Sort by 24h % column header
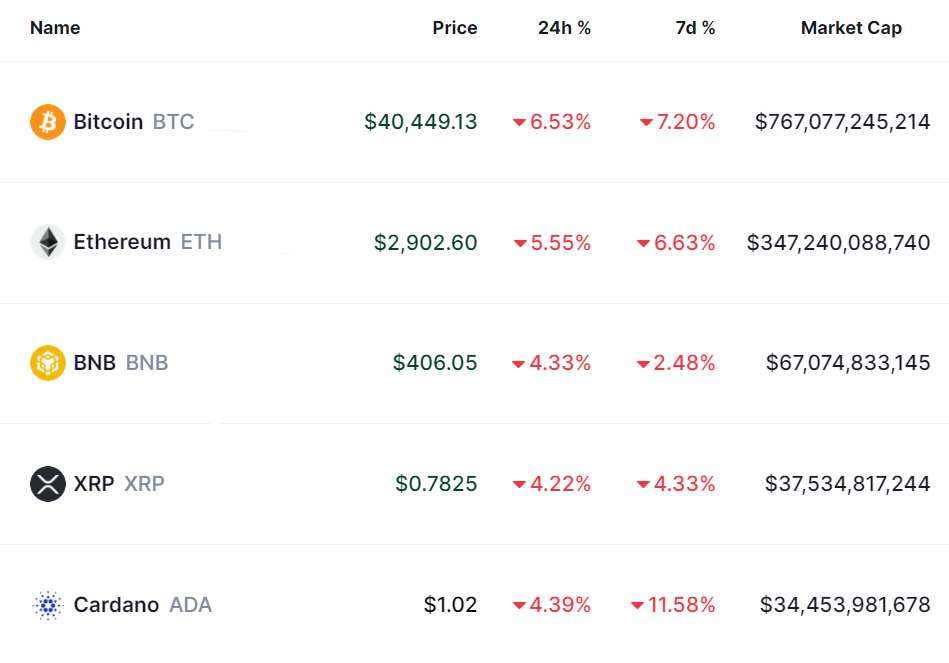Viewport: 949px width, 663px height. [x=564, y=28]
